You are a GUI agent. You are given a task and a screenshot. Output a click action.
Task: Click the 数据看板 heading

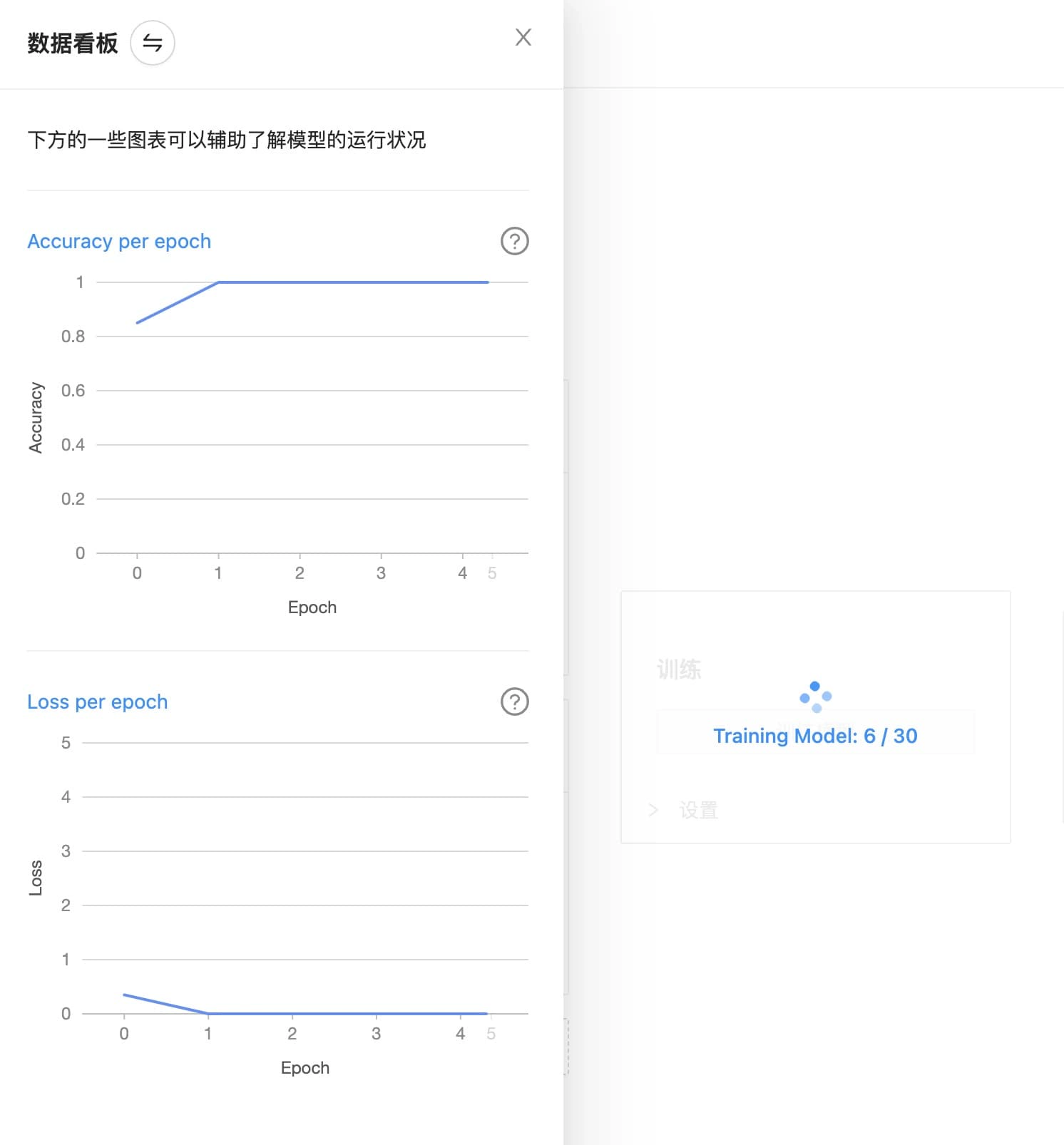[x=73, y=43]
